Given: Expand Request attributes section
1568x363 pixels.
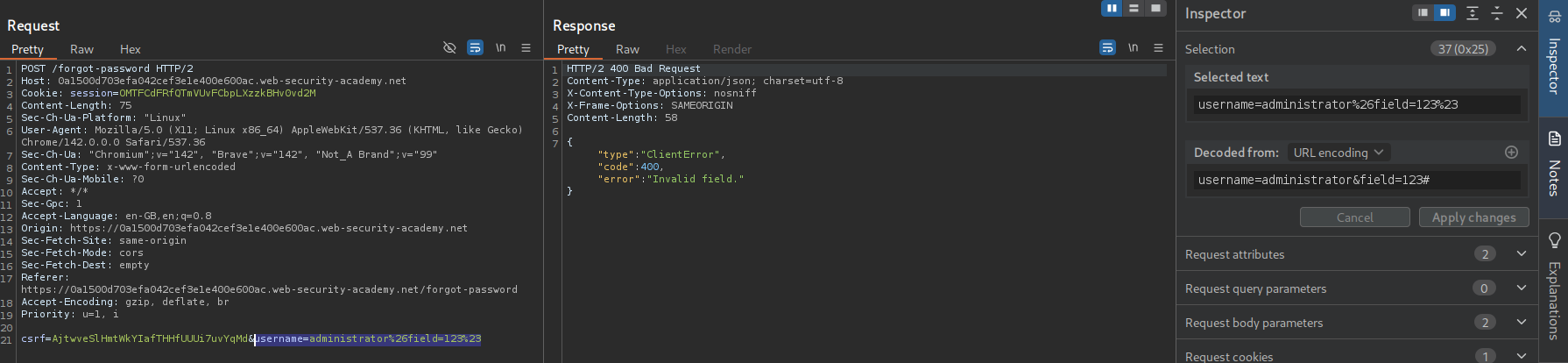Looking at the screenshot, I should tap(1521, 254).
